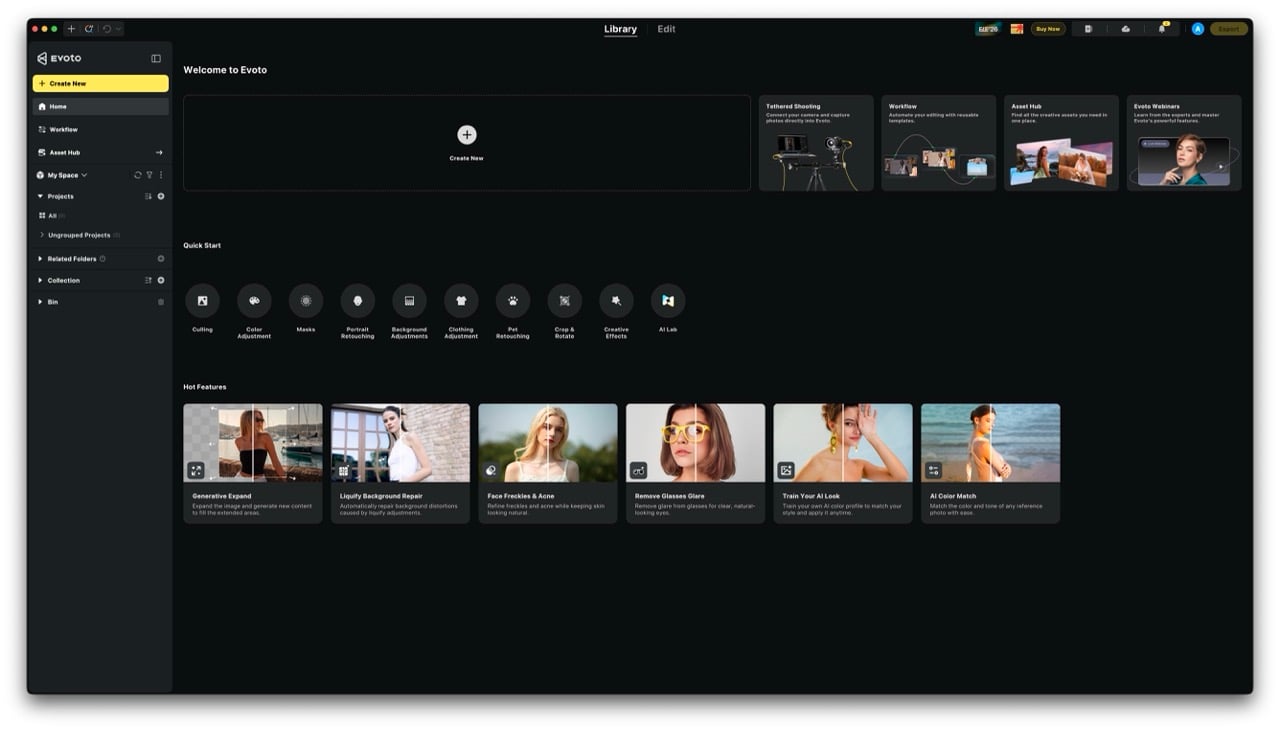This screenshot has width=1280, height=729.
Task: Click the sync icon in the title bar
Action: point(89,29)
